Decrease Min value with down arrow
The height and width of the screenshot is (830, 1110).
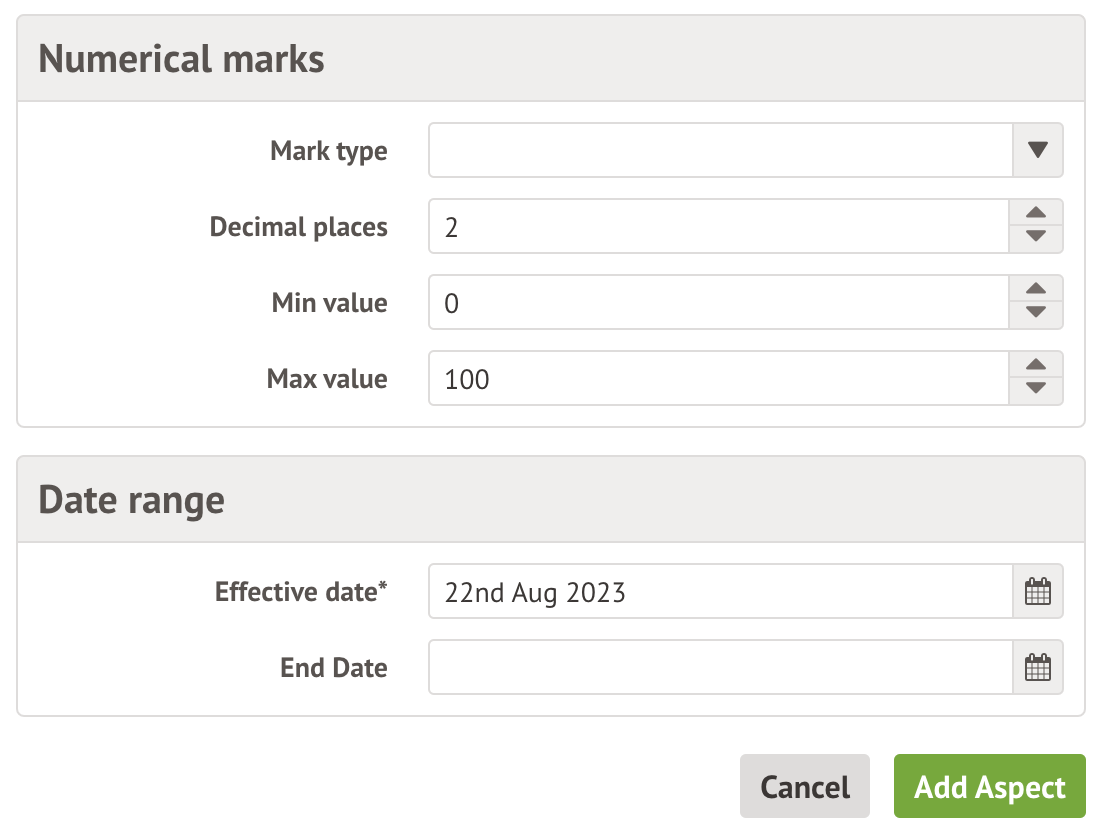1036,313
